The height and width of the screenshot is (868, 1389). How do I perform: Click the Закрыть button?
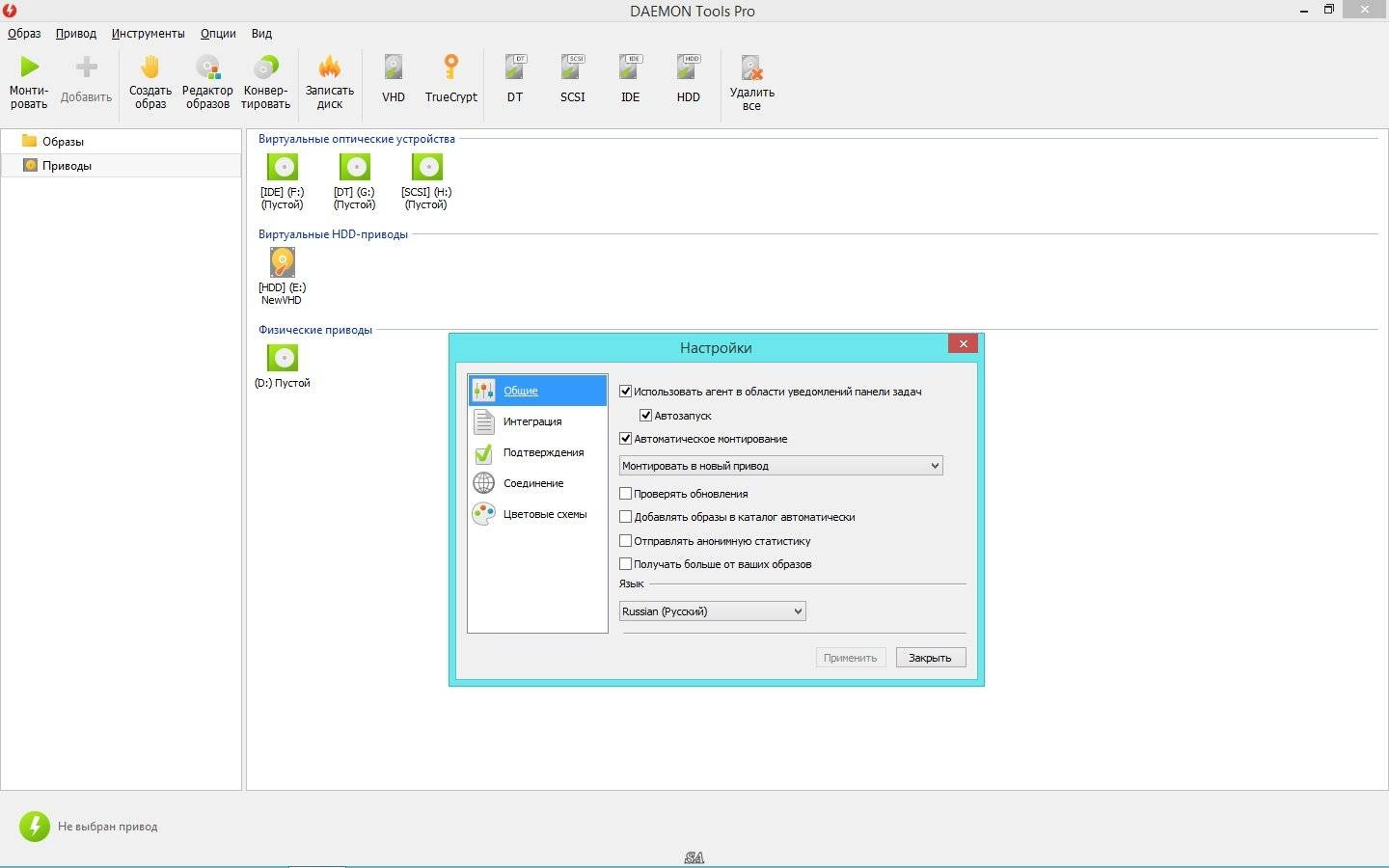point(930,658)
